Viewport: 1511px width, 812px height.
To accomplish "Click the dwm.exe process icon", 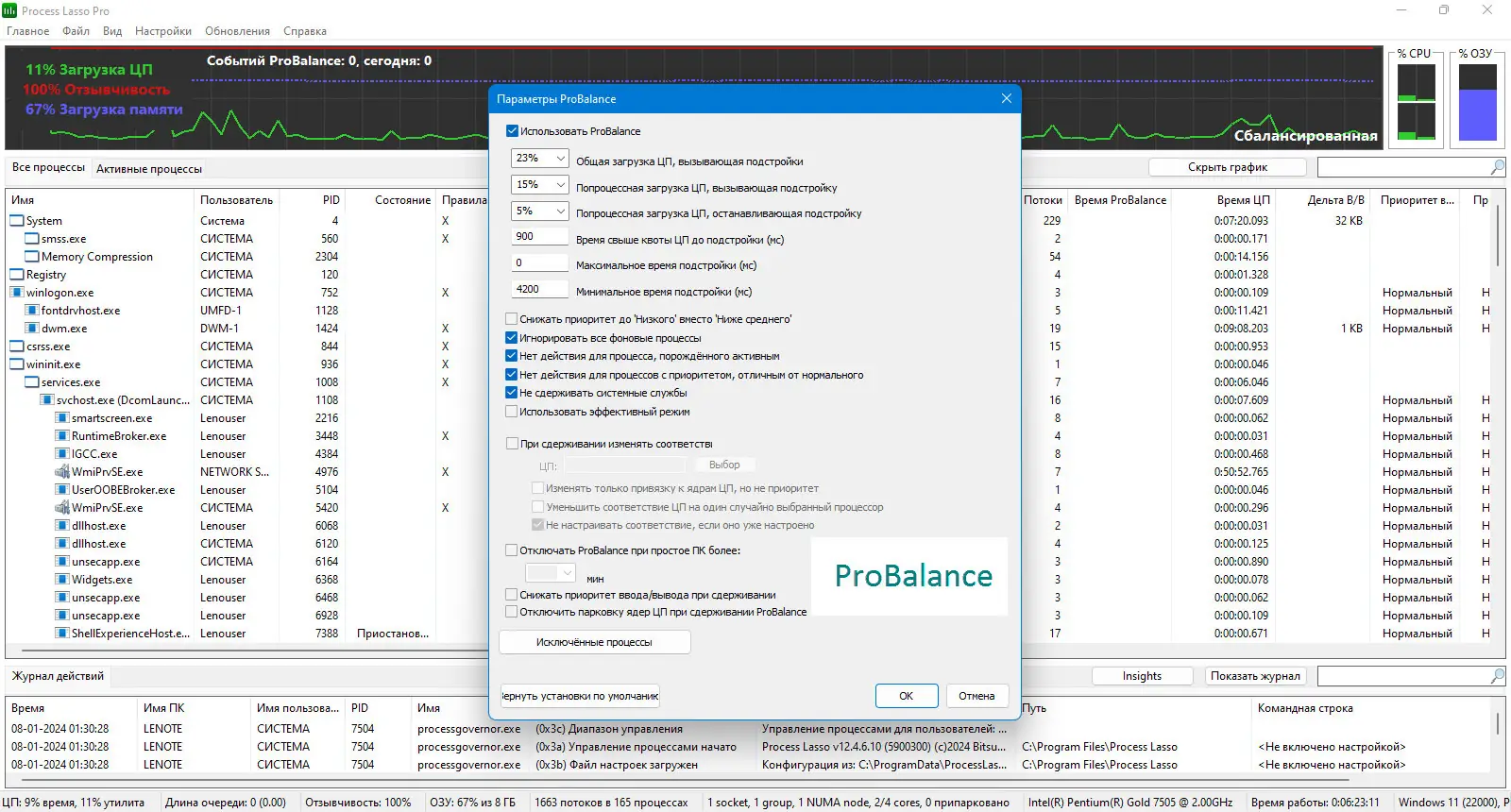I will click(x=32, y=329).
